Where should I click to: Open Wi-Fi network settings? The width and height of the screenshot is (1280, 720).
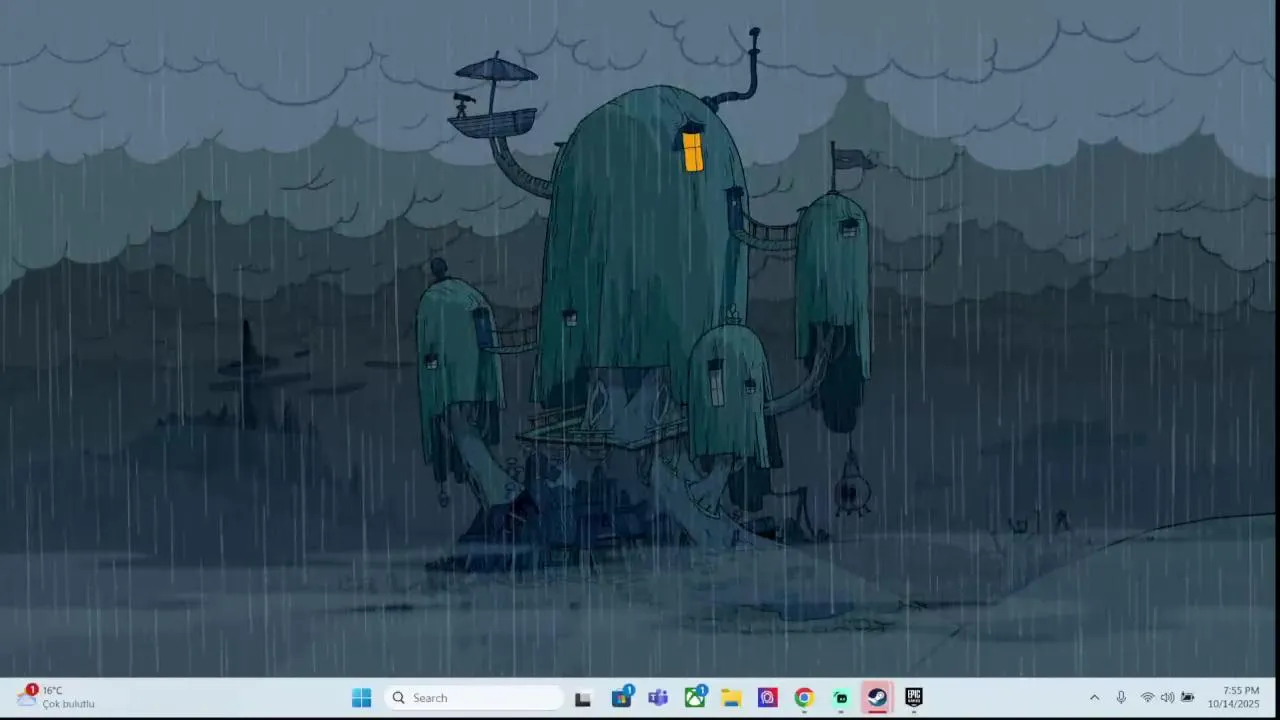1147,698
